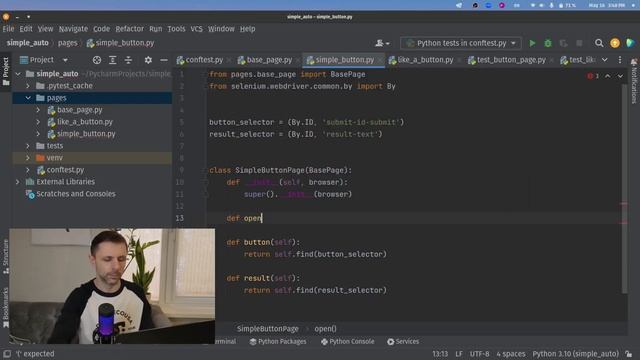Expand External Libraries node
Viewport: 640px width, 360px height.
click(x=18, y=182)
